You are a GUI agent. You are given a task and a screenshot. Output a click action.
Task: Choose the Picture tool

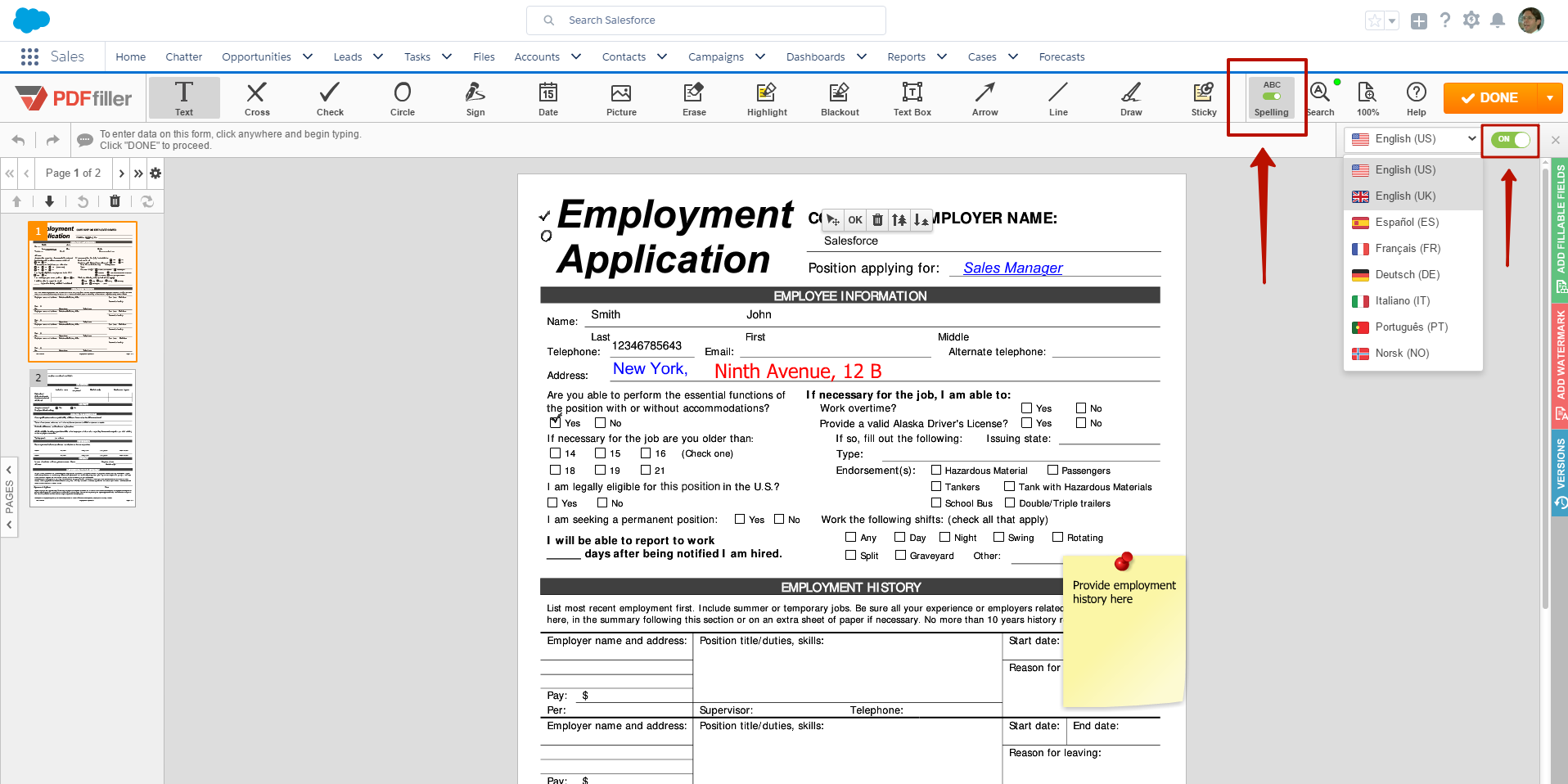(x=621, y=98)
